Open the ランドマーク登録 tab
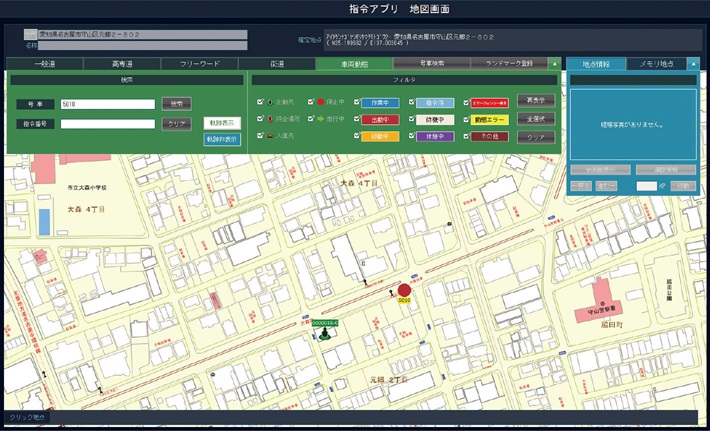This screenshot has height=431, width=710. [x=509, y=64]
